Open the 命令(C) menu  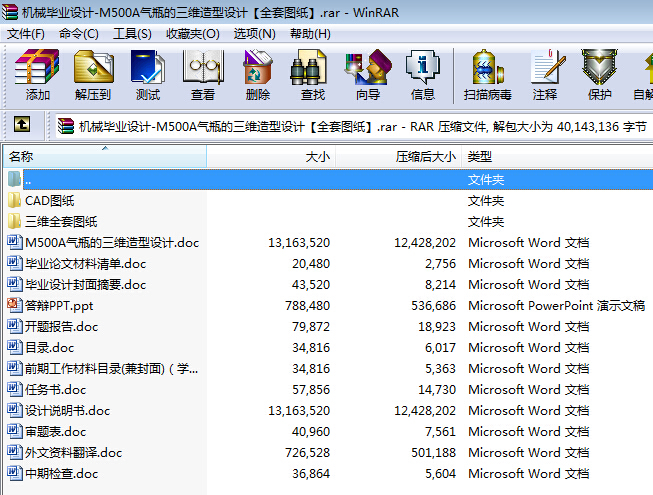click(79, 34)
